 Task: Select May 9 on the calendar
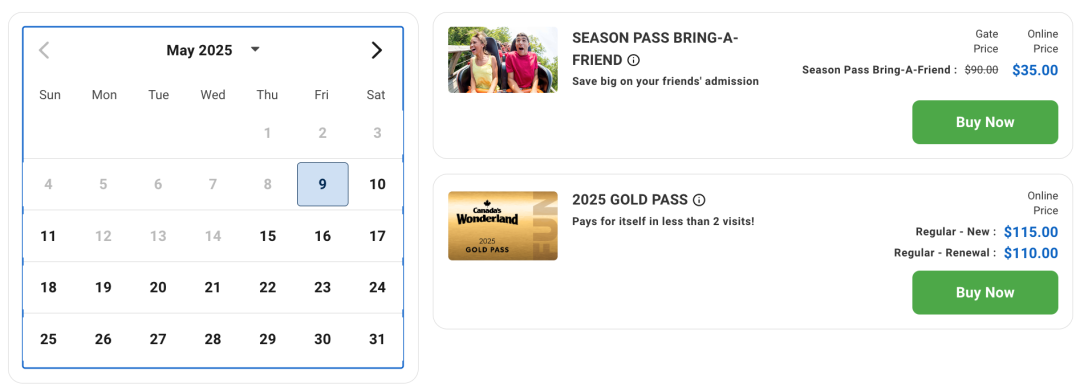(x=322, y=185)
